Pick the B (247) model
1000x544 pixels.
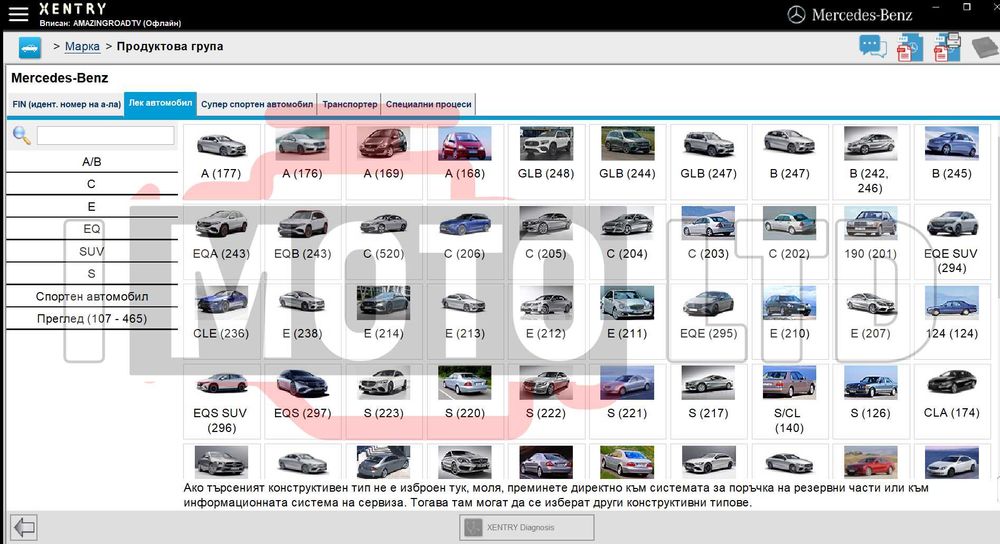(790, 162)
